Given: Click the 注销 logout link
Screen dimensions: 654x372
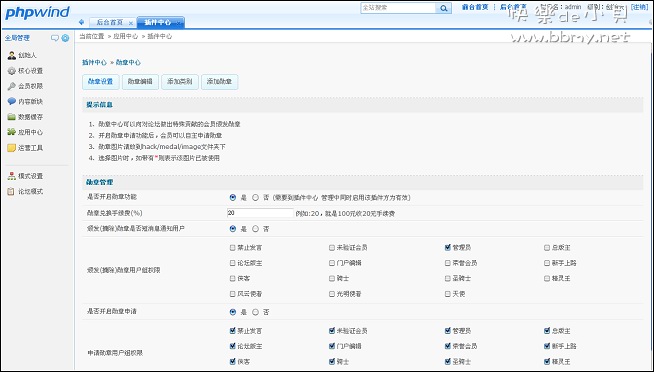Looking at the screenshot, I should coord(640,7).
